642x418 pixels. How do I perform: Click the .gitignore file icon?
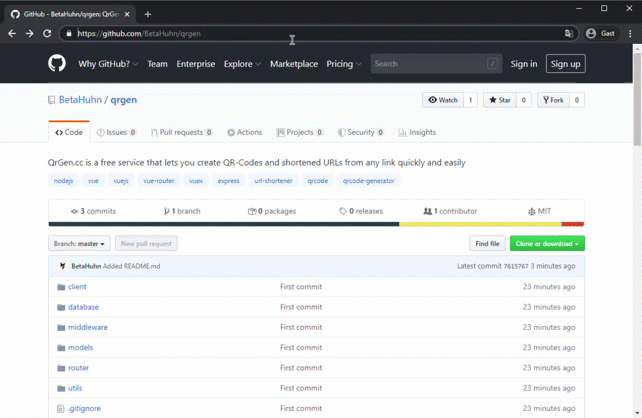coord(61,409)
